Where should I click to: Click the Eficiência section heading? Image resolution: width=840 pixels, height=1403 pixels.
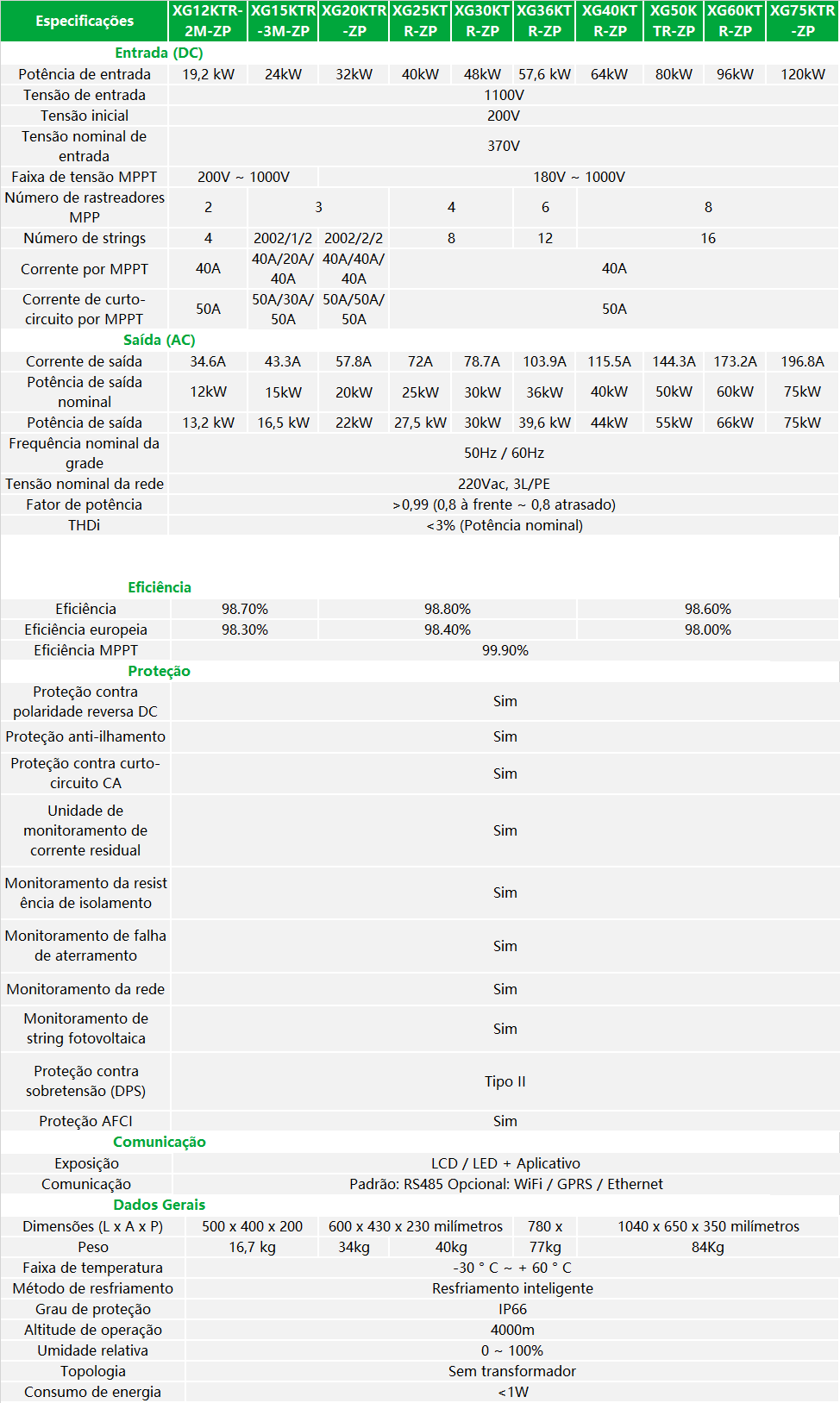pyautogui.click(x=160, y=587)
